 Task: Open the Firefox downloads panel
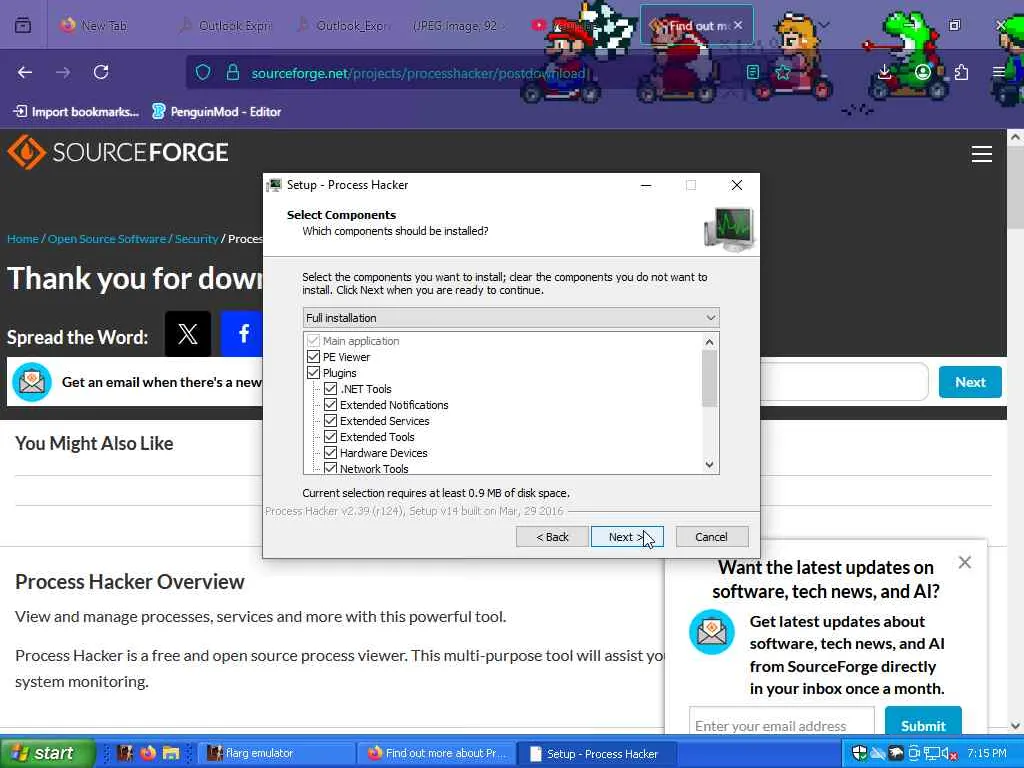click(884, 72)
